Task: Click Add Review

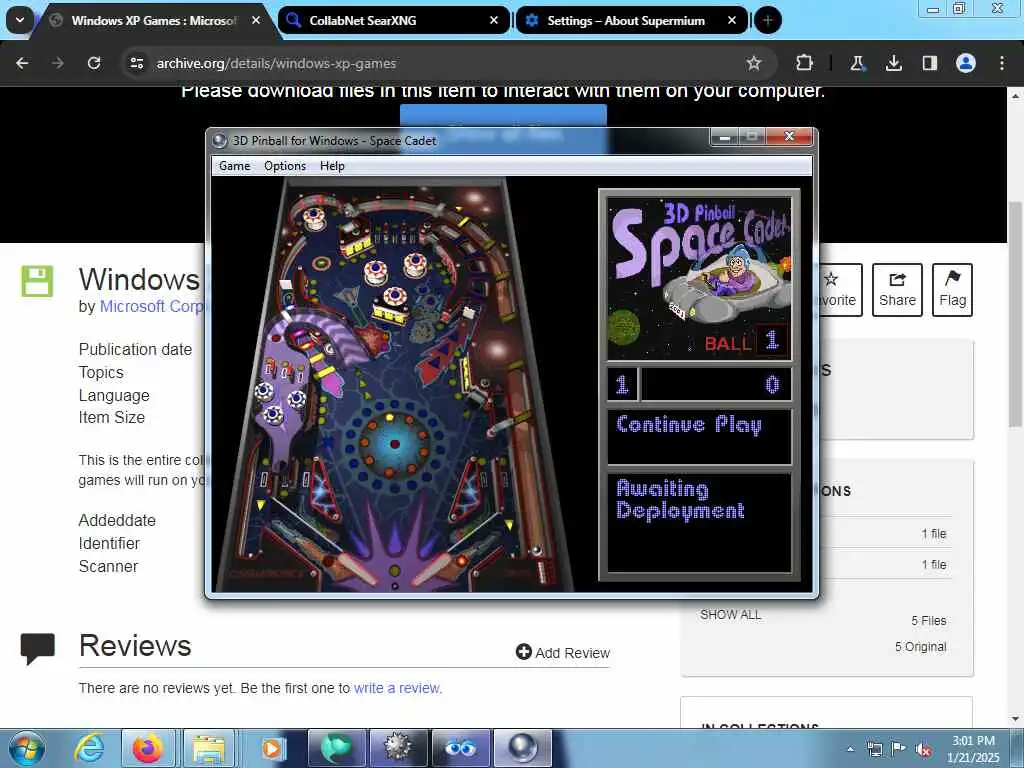Action: point(563,652)
